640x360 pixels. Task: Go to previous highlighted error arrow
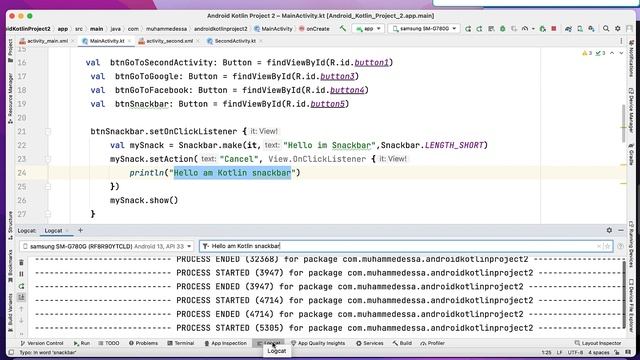pyautogui.click(x=612, y=53)
